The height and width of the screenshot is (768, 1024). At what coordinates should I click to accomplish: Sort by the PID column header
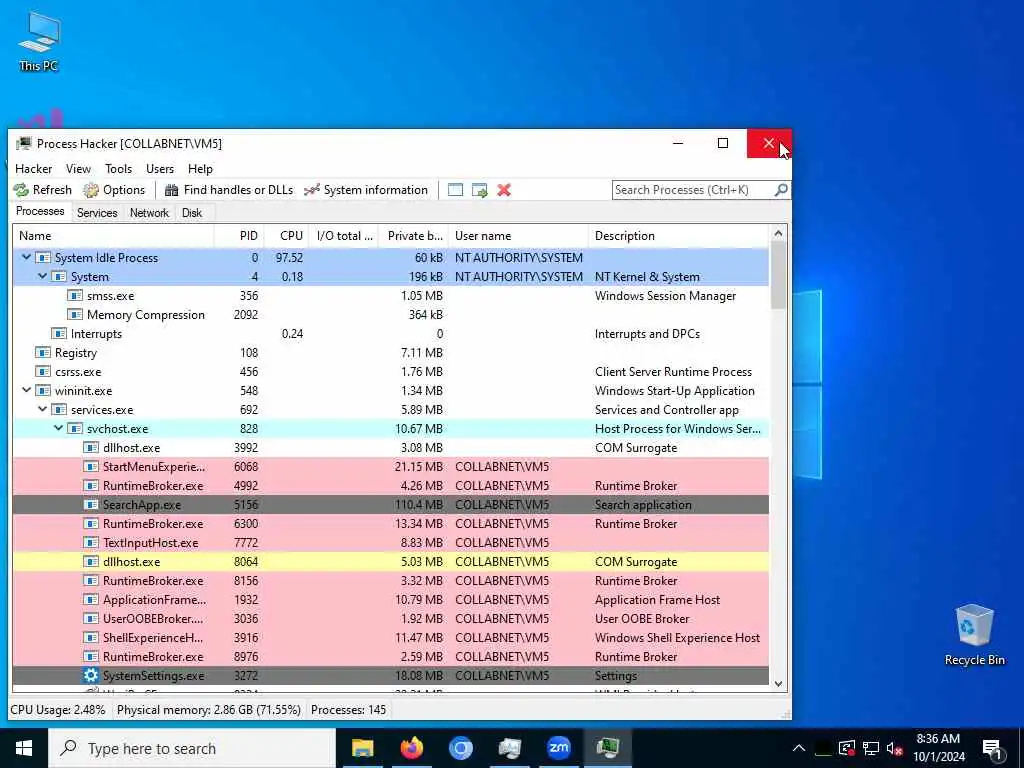239,236
